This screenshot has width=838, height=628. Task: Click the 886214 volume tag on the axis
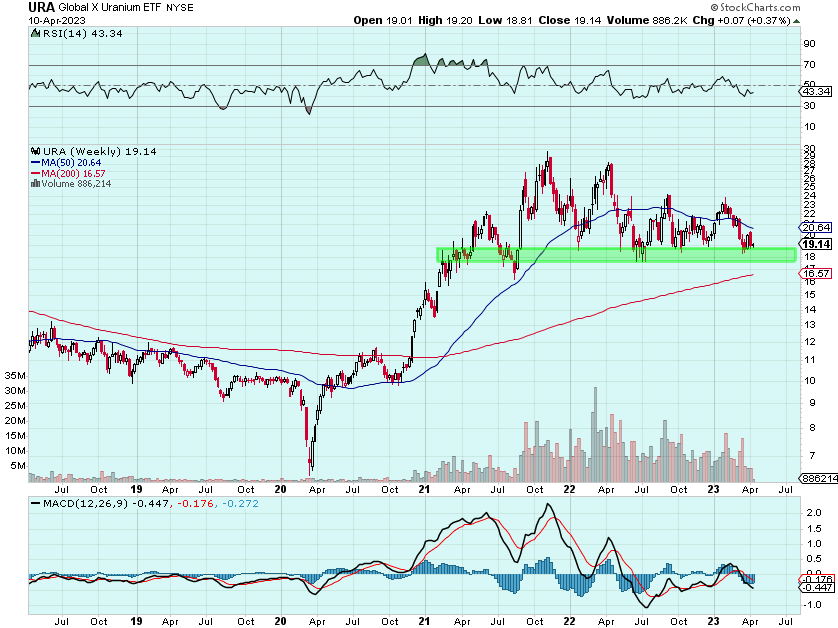tap(818, 478)
